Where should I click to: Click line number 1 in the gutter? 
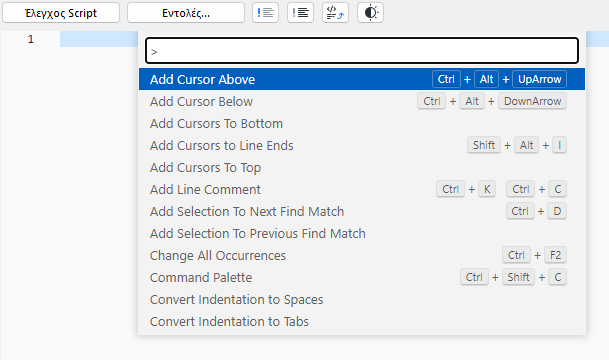(x=31, y=39)
